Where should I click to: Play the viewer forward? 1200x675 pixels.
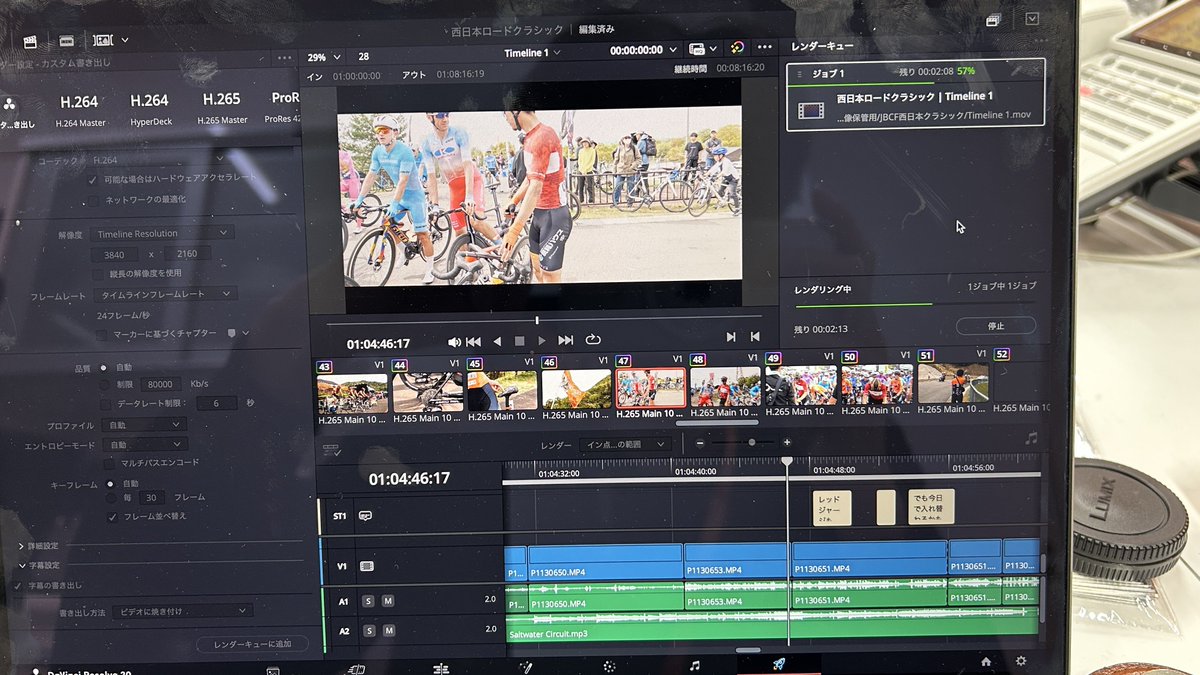[542, 341]
